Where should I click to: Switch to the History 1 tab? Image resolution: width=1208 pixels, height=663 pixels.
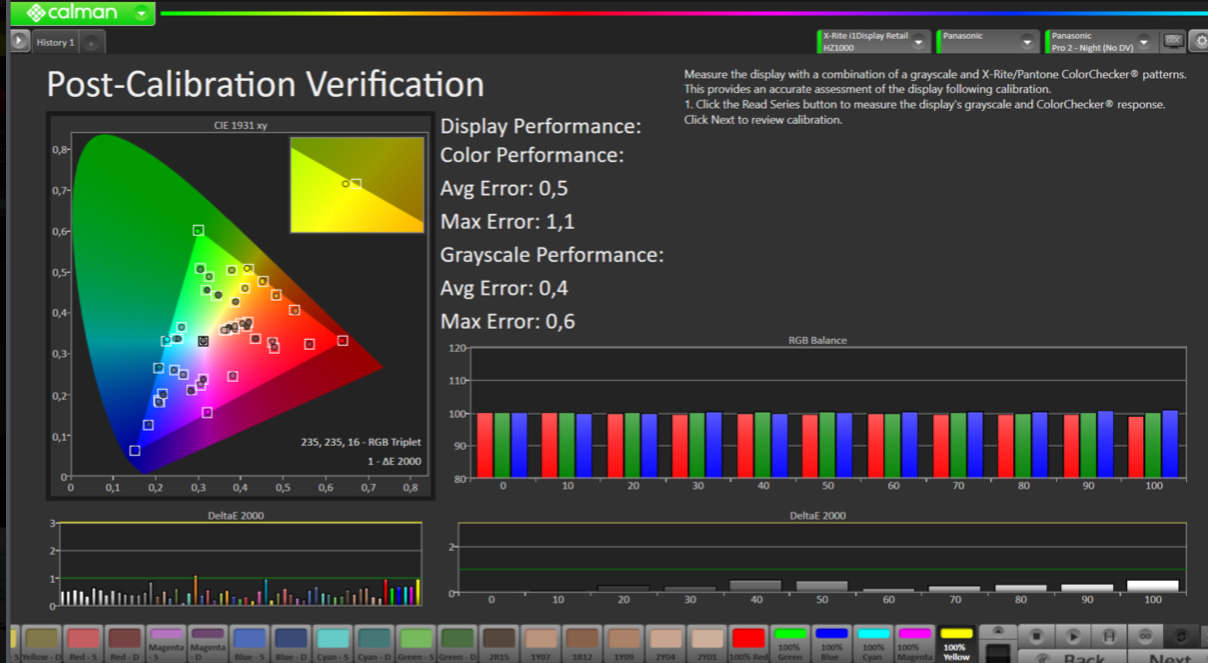click(55, 42)
